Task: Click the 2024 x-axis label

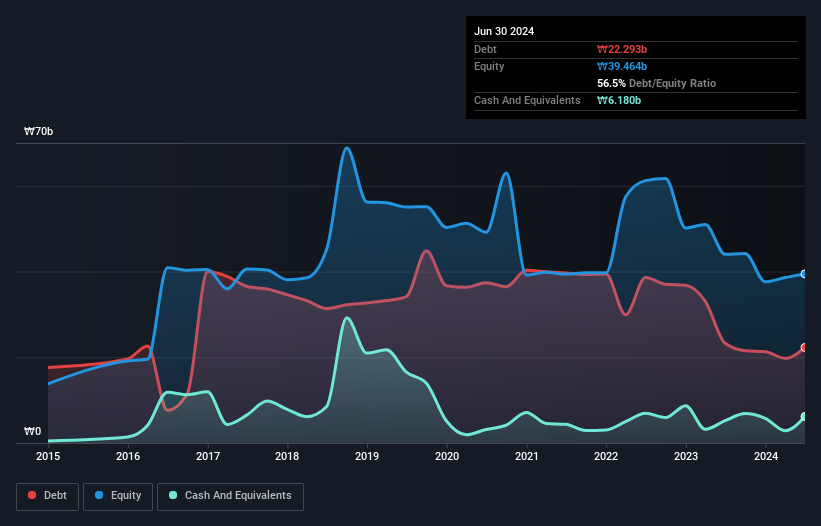Action: (x=766, y=456)
